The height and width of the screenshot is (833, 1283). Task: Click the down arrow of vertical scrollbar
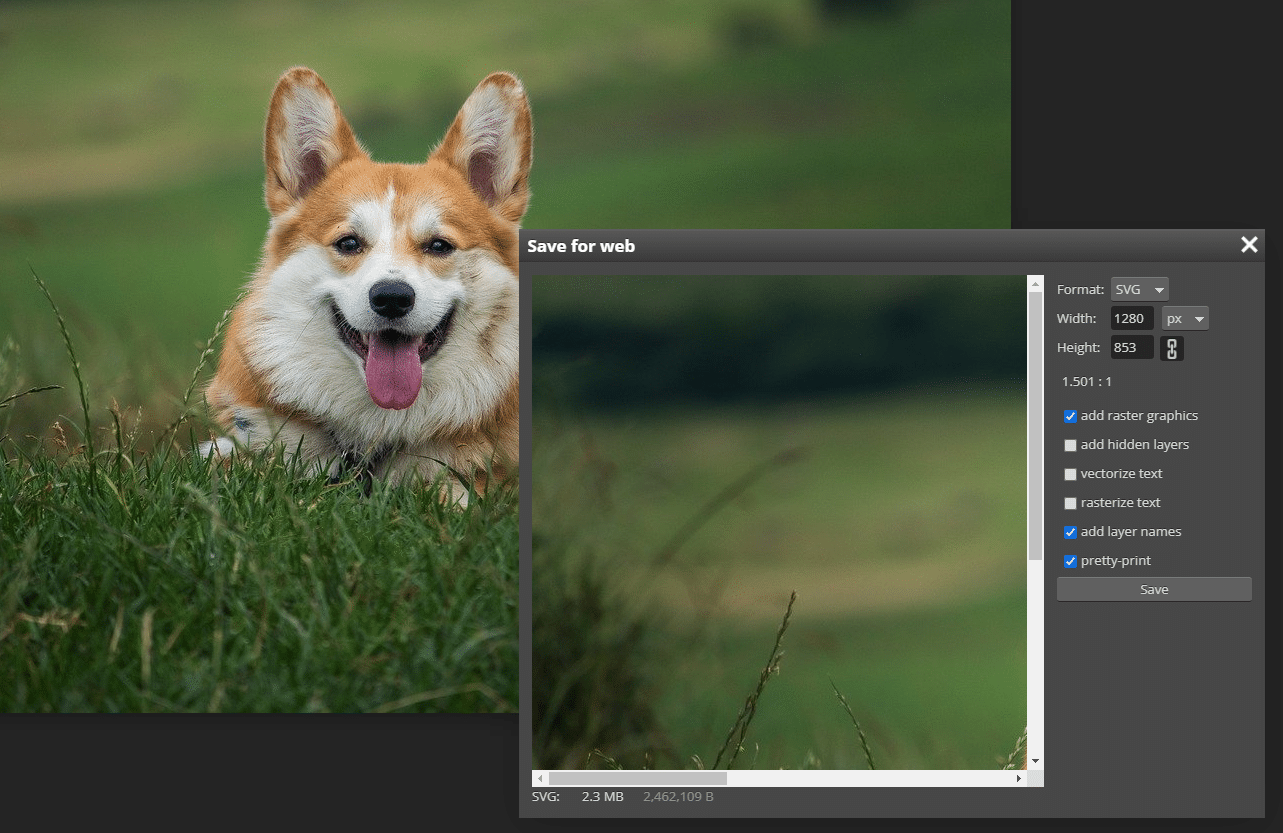[1035, 761]
